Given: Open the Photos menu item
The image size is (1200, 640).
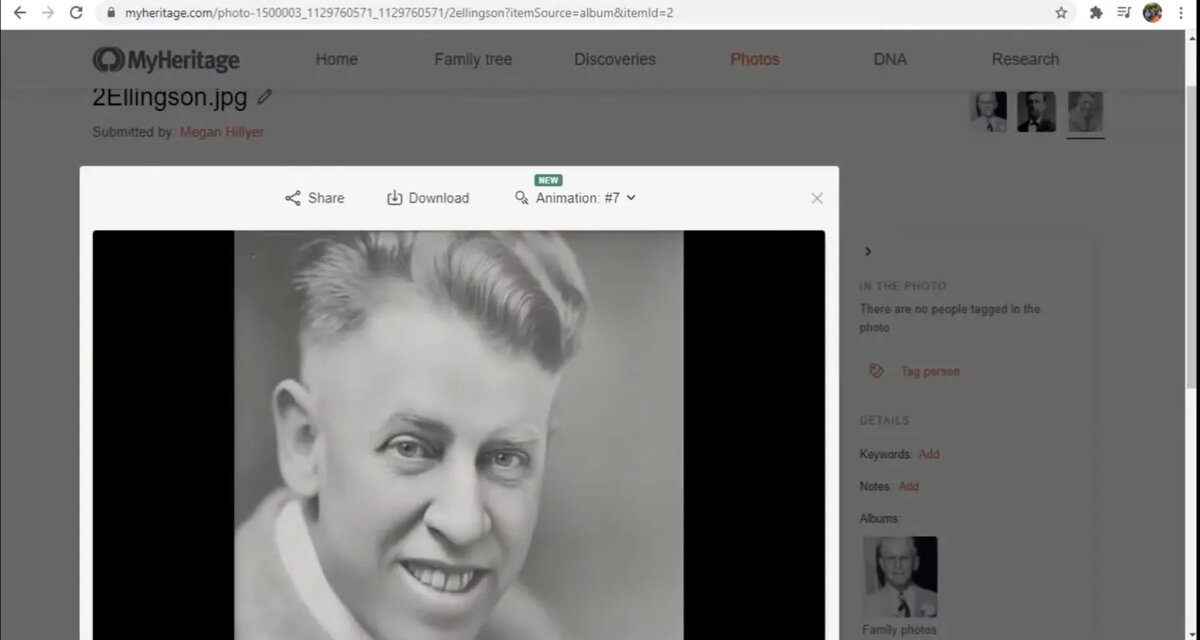Looking at the screenshot, I should click(755, 59).
